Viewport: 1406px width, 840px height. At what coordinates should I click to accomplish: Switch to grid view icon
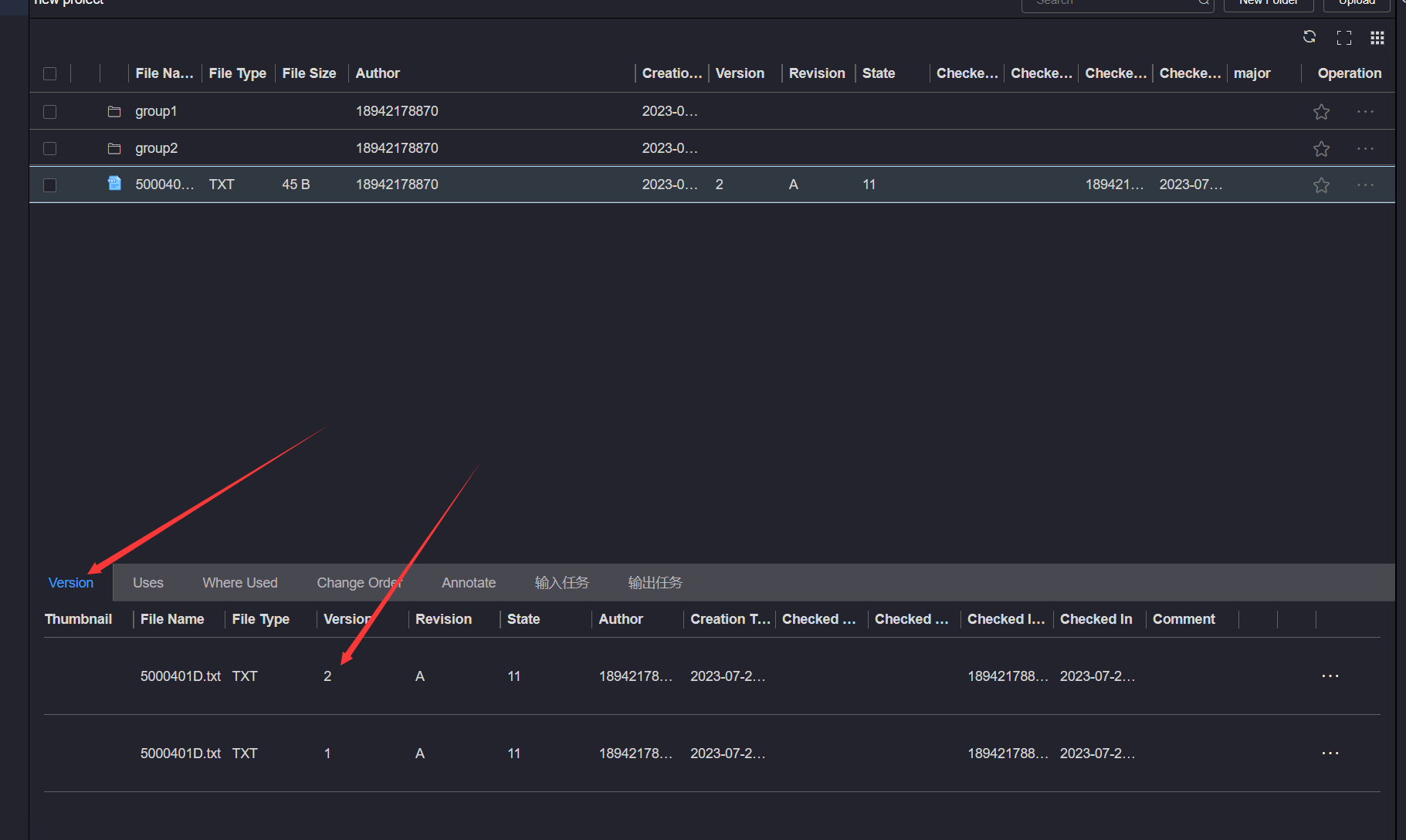click(x=1377, y=38)
